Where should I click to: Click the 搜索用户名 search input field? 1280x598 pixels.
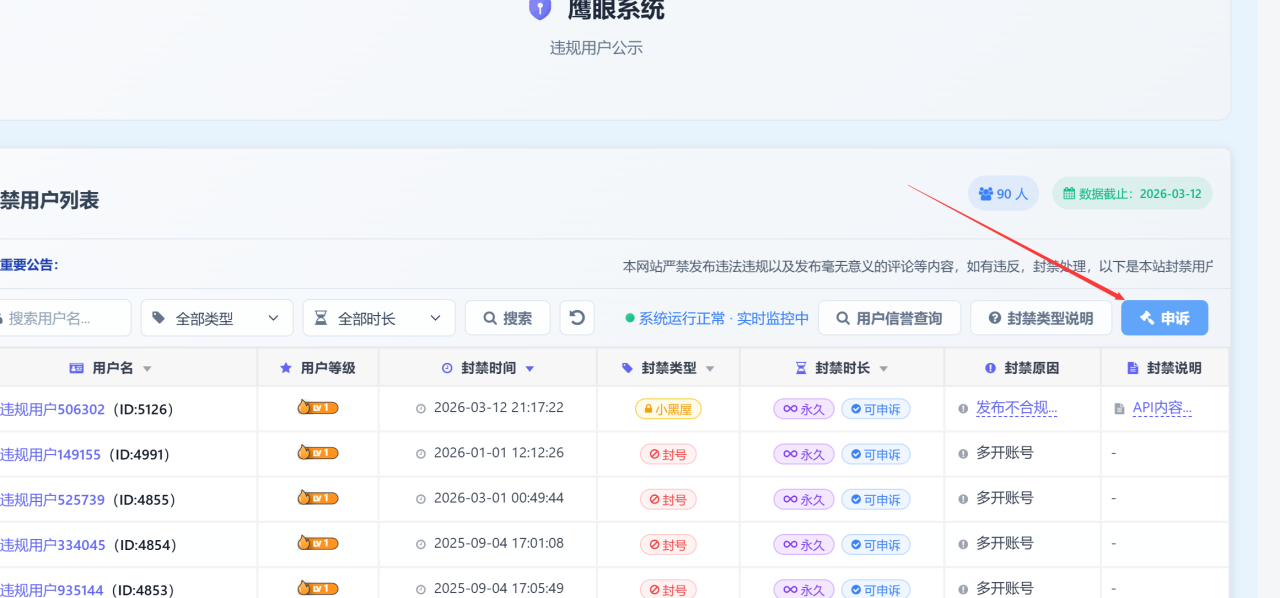pyautogui.click(x=60, y=317)
